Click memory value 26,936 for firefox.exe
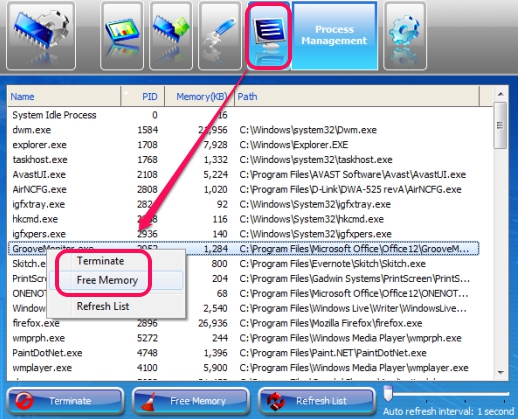Screen dimensions: 518x419 pos(213,323)
